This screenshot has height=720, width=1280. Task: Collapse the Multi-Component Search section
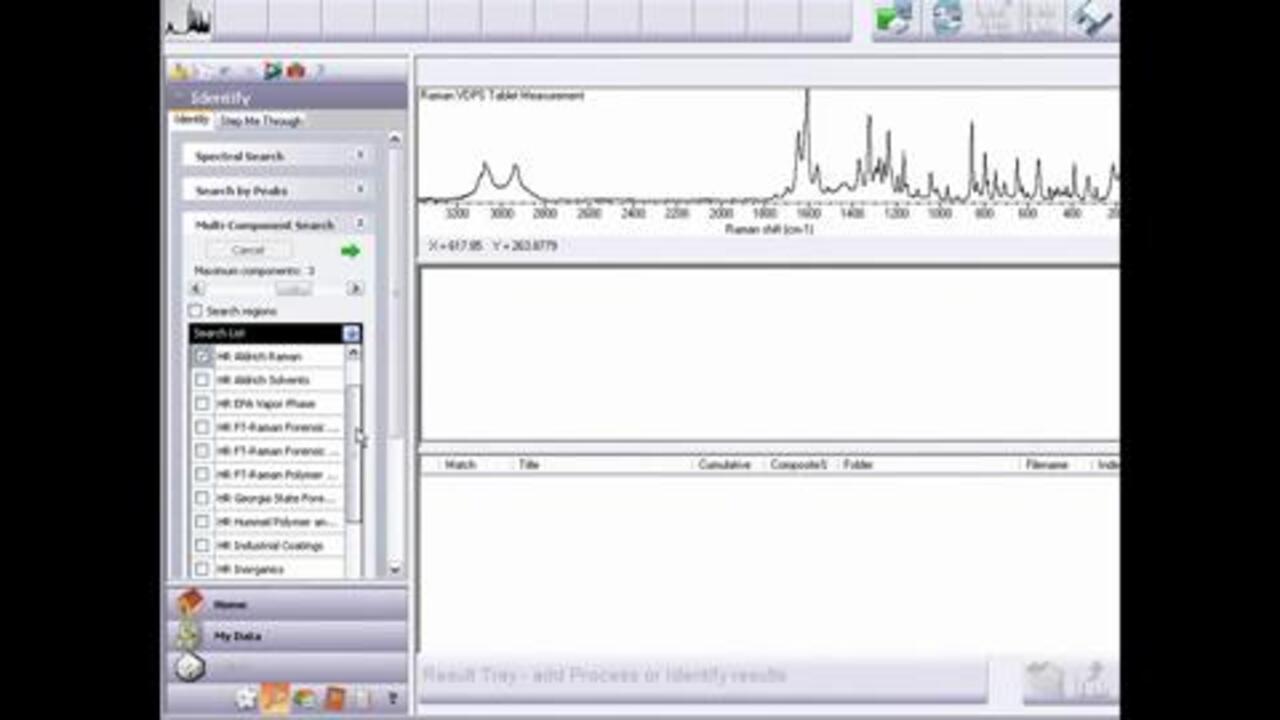[x=360, y=224]
